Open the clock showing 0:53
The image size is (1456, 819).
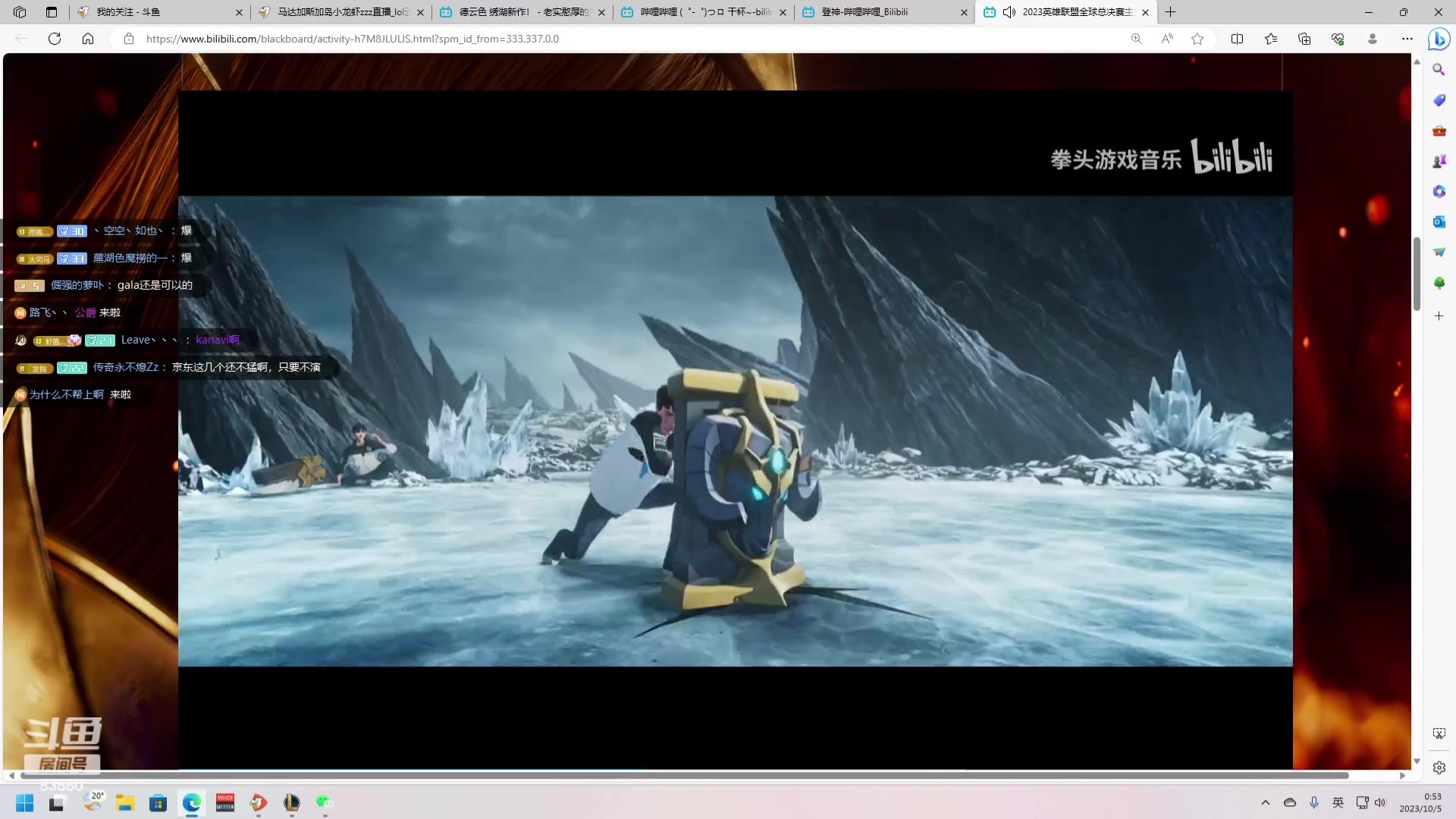click(1420, 802)
